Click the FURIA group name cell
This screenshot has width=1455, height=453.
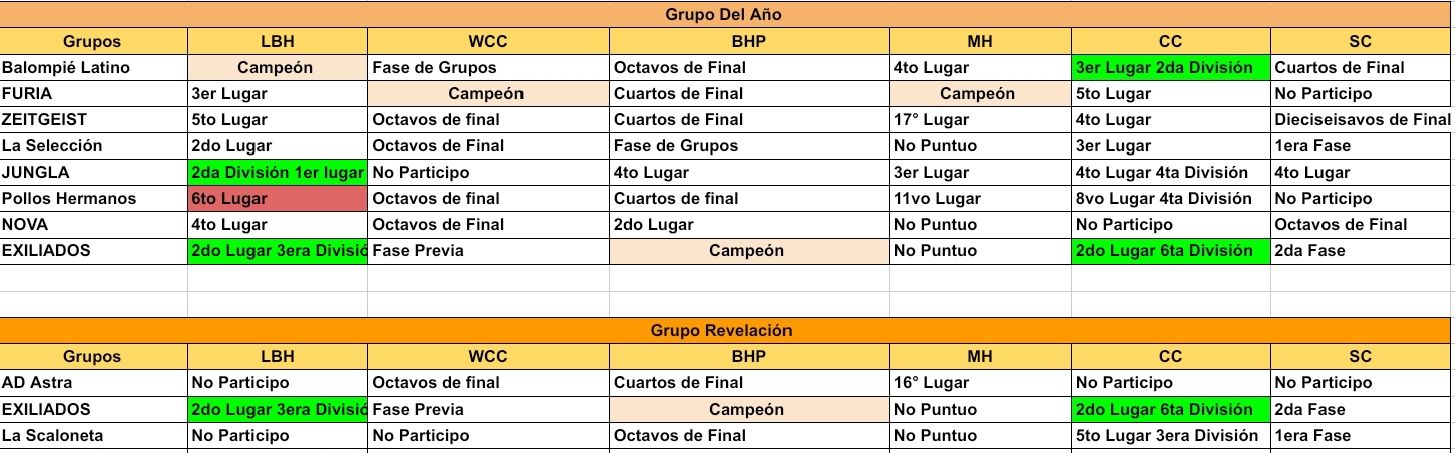pos(93,94)
